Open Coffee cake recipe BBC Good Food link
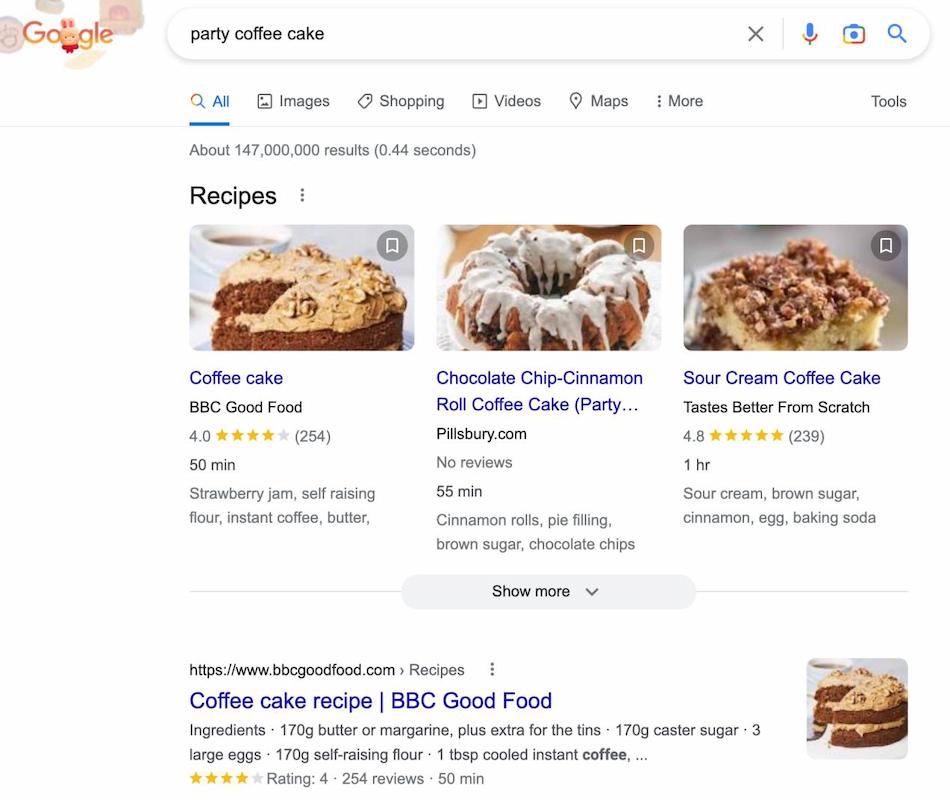This screenshot has width=950, height=800. point(370,701)
